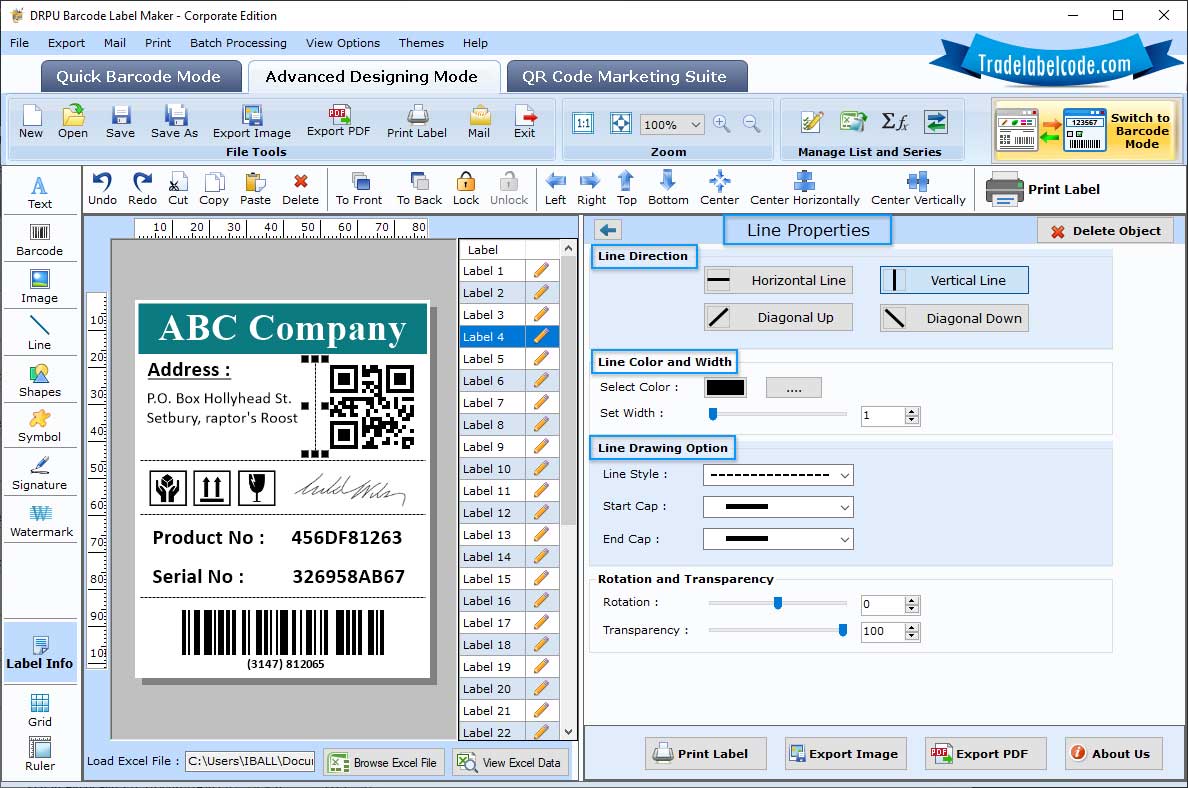The width and height of the screenshot is (1188, 788).
Task: Click the About Us button
Action: [1113, 754]
